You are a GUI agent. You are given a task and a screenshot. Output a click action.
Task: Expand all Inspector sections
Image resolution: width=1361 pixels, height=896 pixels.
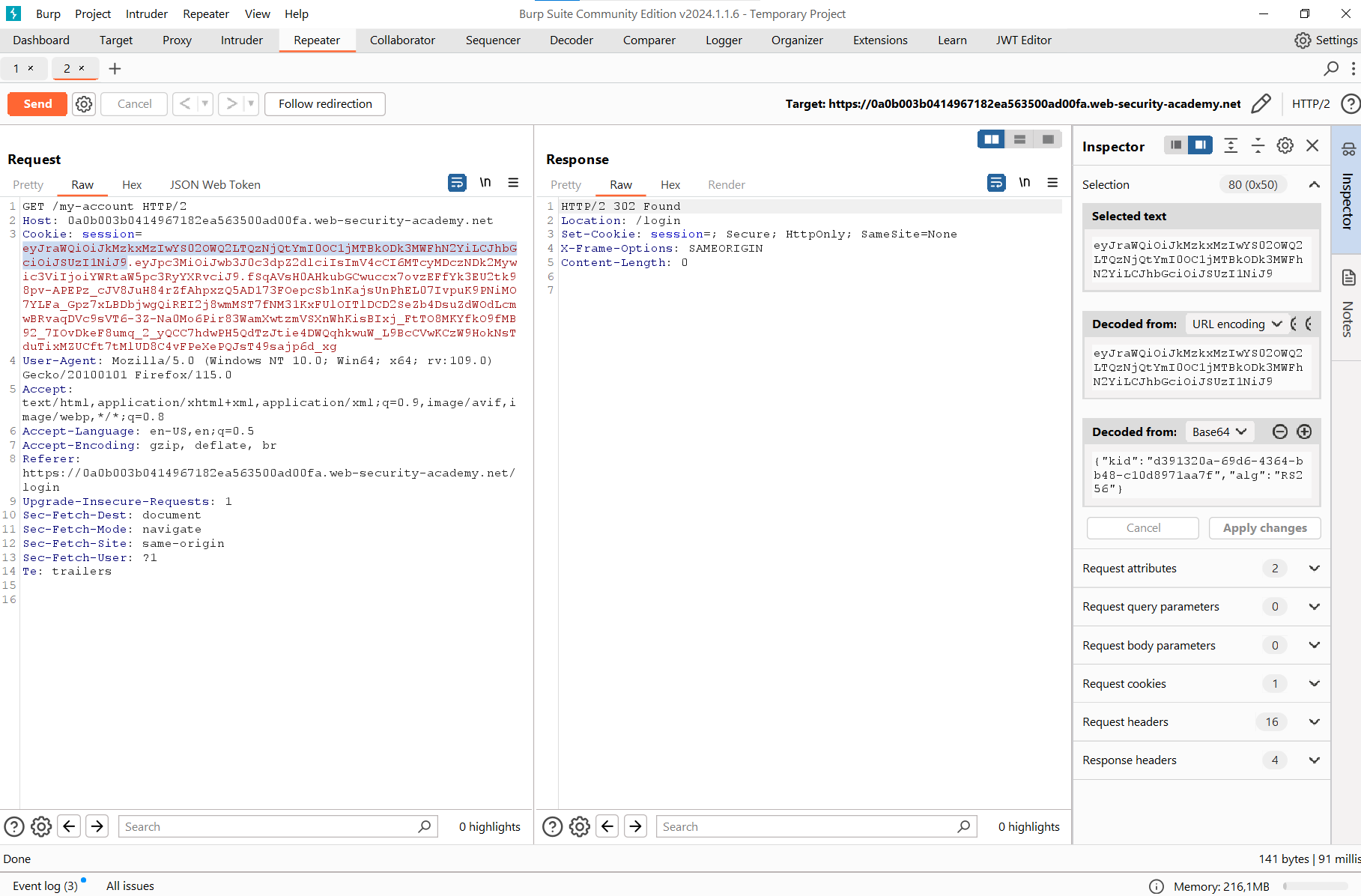(1231, 145)
